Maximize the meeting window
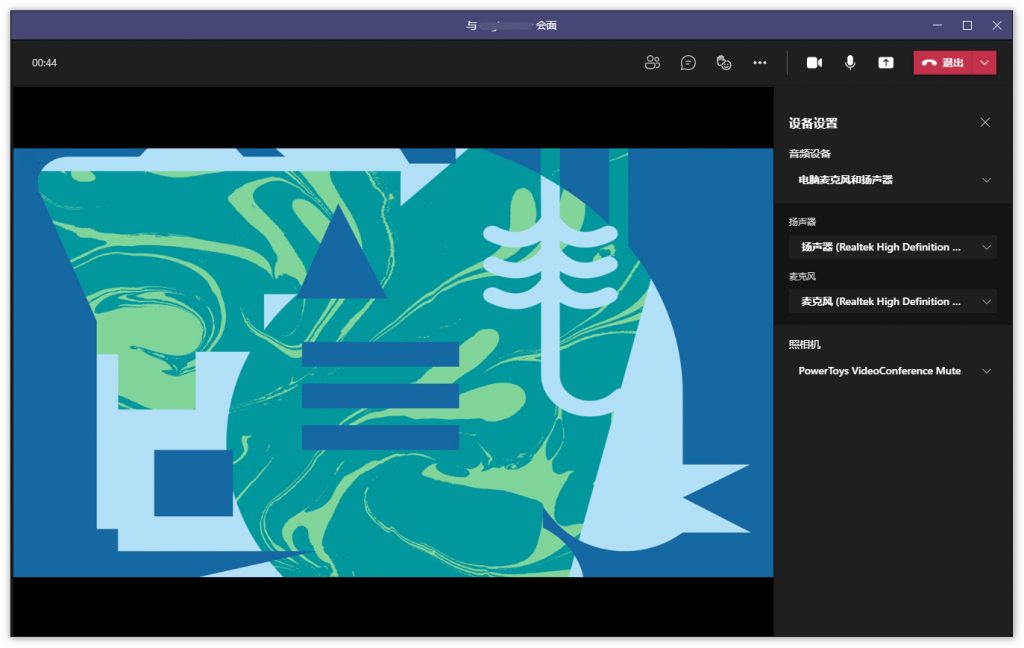1024x648 pixels. 967,25
